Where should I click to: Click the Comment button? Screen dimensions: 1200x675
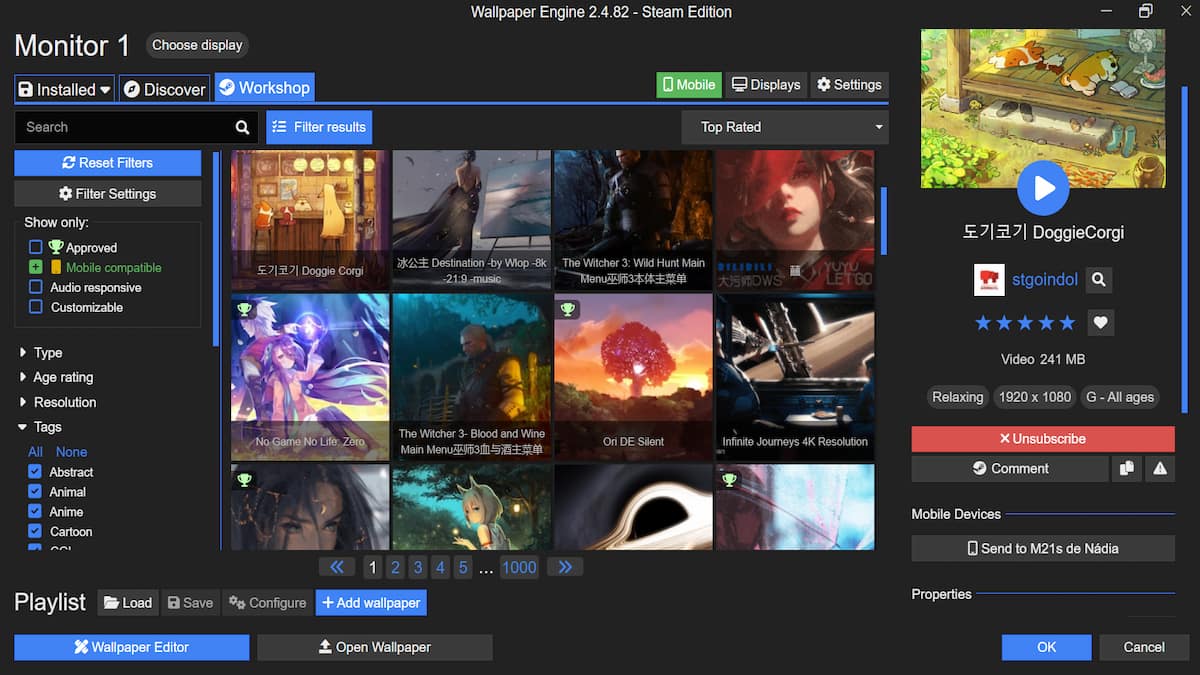tap(1010, 468)
